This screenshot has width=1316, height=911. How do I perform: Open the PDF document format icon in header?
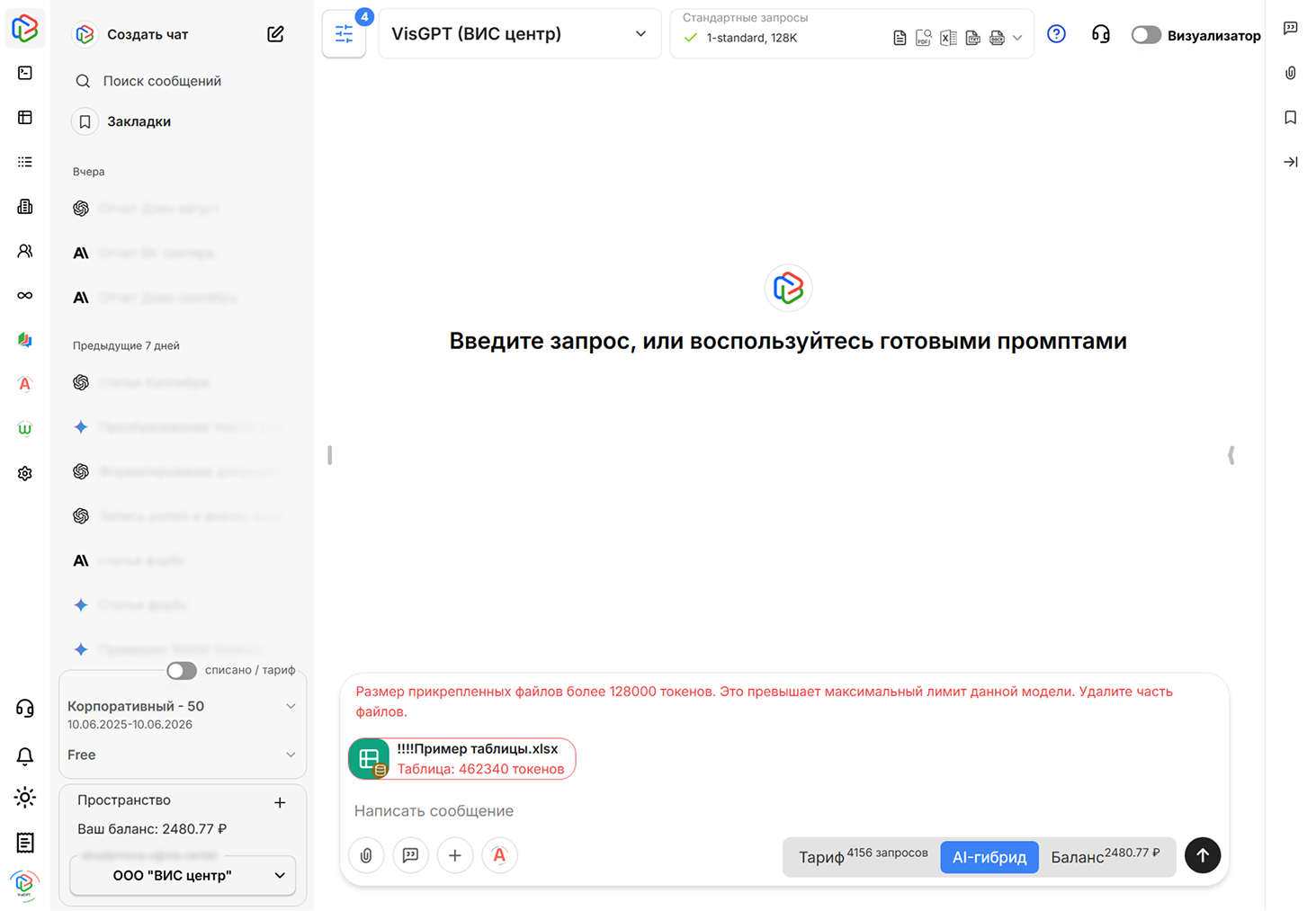[x=923, y=37]
